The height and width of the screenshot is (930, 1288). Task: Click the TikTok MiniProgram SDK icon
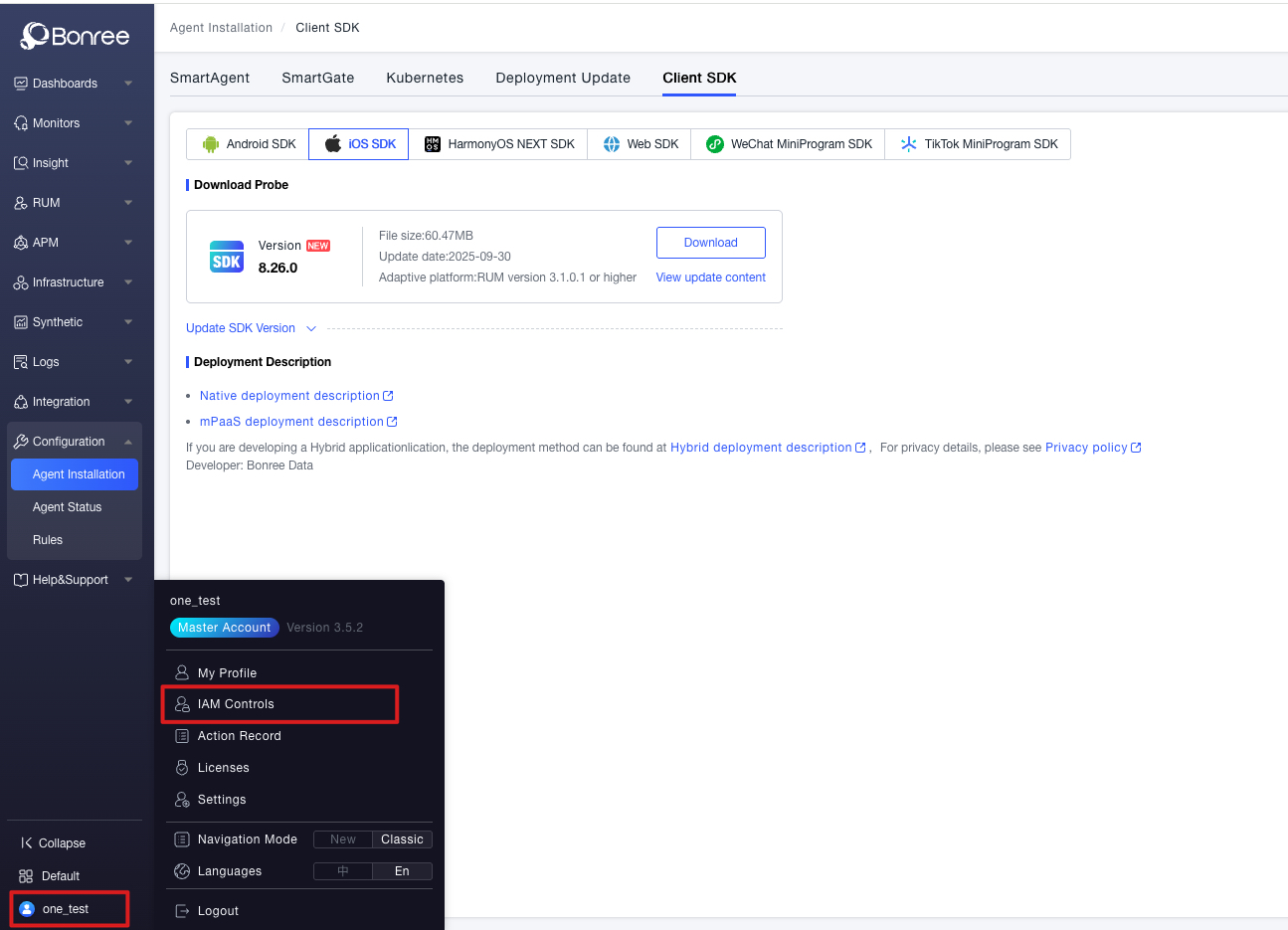tap(908, 144)
